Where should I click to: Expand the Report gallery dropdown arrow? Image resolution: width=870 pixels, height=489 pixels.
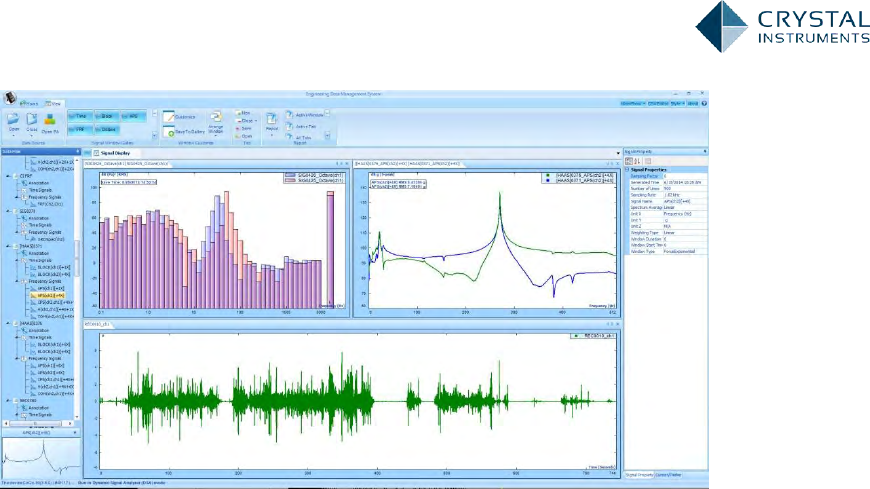click(327, 136)
